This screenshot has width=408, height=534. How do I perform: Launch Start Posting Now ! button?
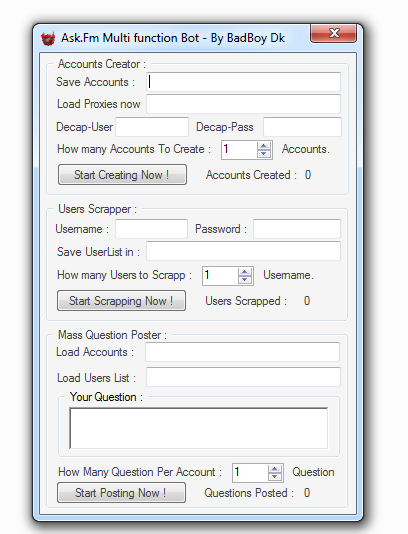[x=121, y=493]
